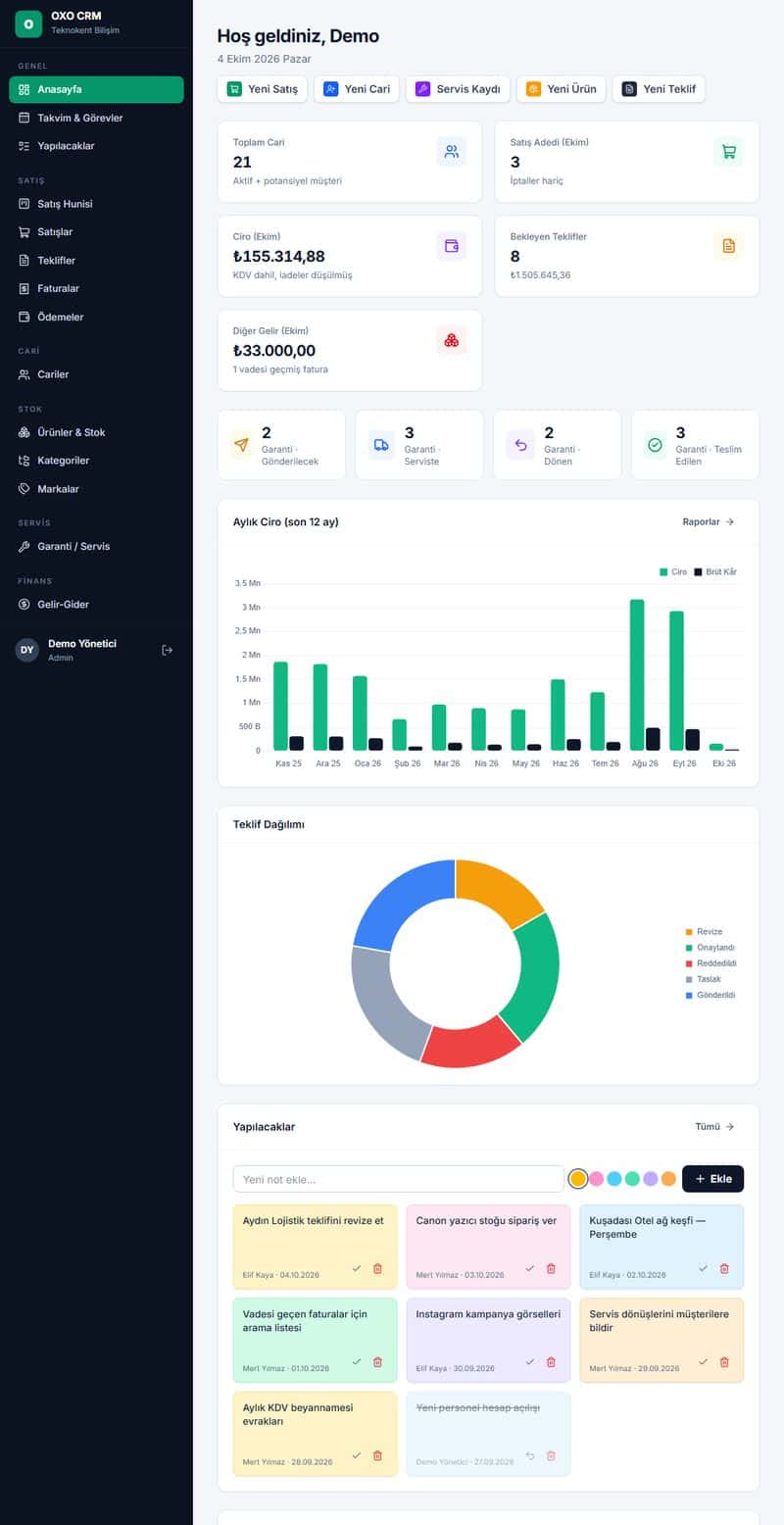Toggle the Brüt Kâr legend entry
The image size is (784, 1525).
click(x=715, y=571)
